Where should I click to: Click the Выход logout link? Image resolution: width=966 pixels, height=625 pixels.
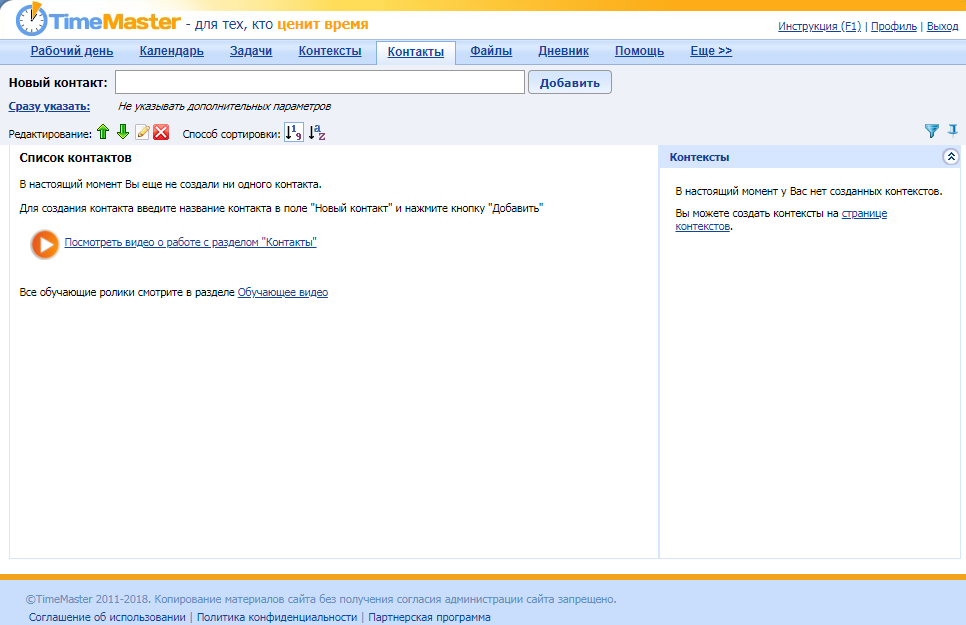point(942,26)
